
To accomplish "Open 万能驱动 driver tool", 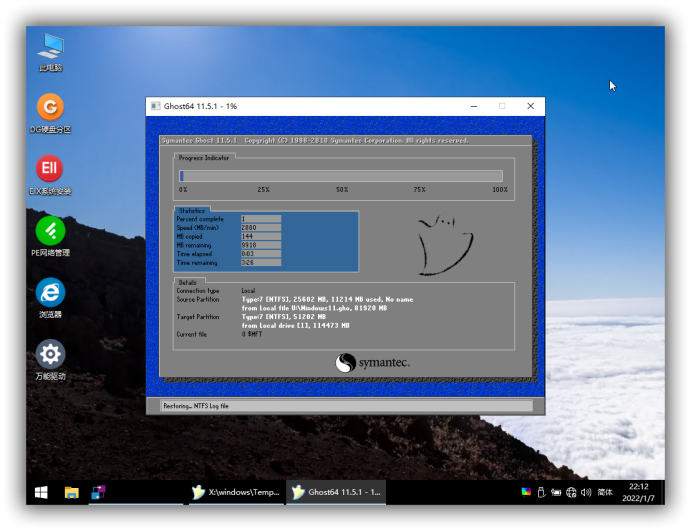I will [x=50, y=355].
